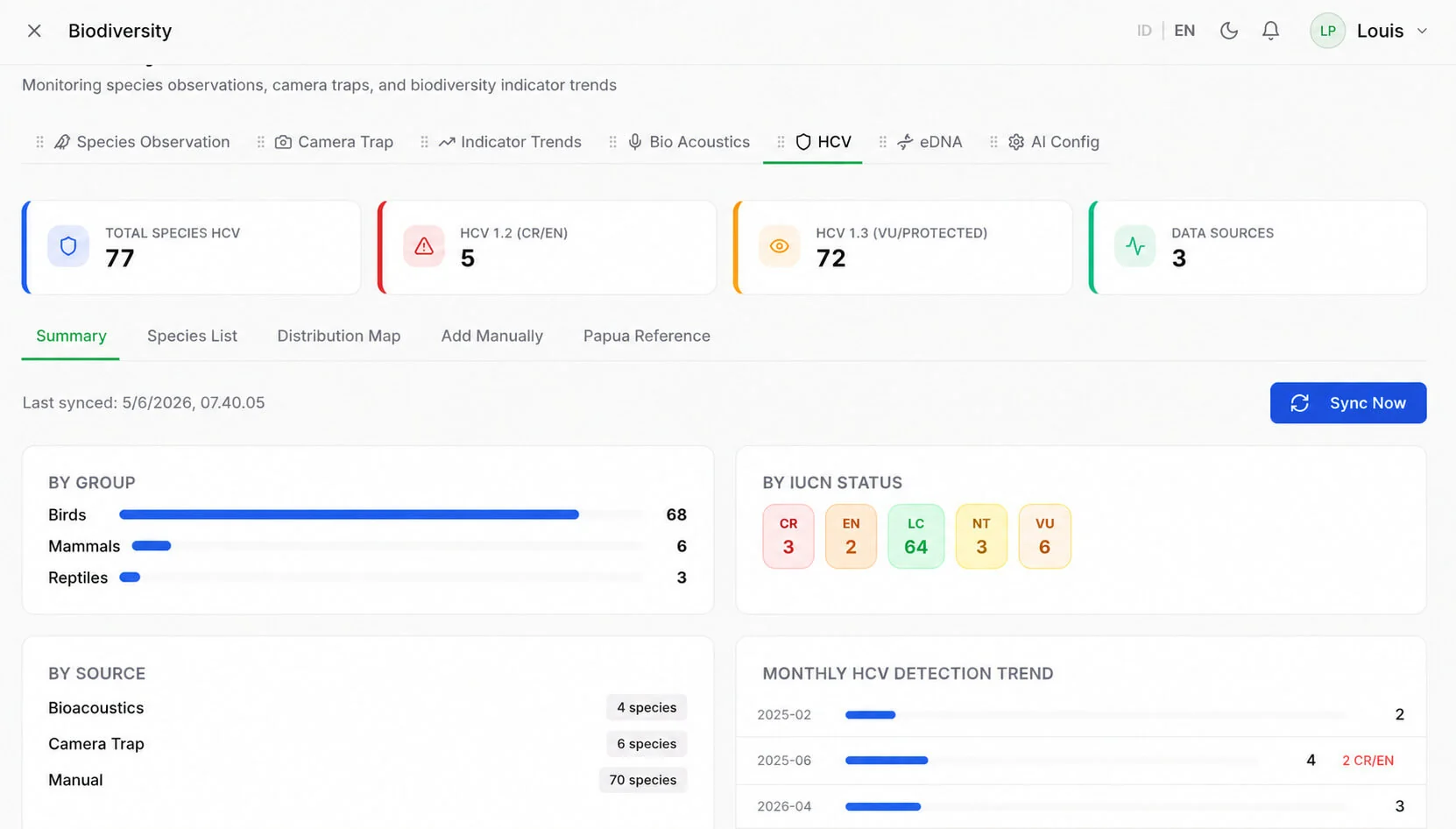The image size is (1456, 829).
Task: Click the shield icon in Total Species HCV card
Action: [68, 246]
